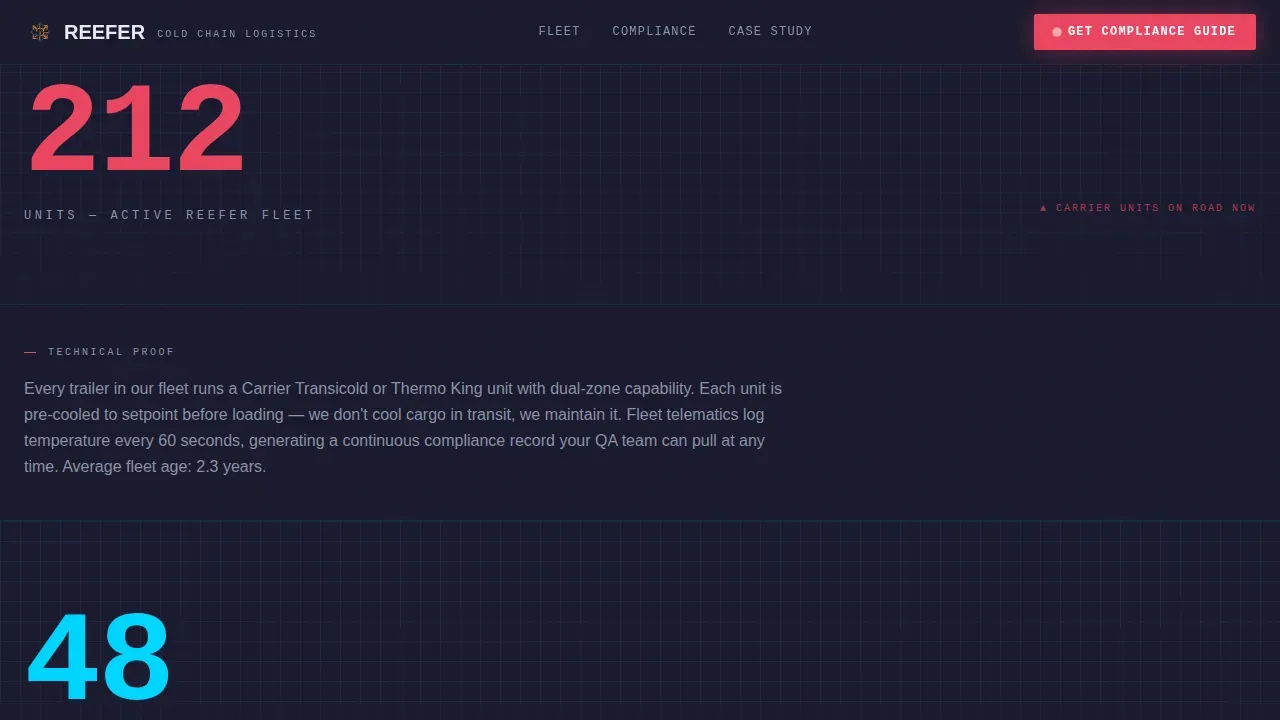Screen dimensions: 1280x720
Task: Open the REEFER brand name link
Action: tap(104, 32)
